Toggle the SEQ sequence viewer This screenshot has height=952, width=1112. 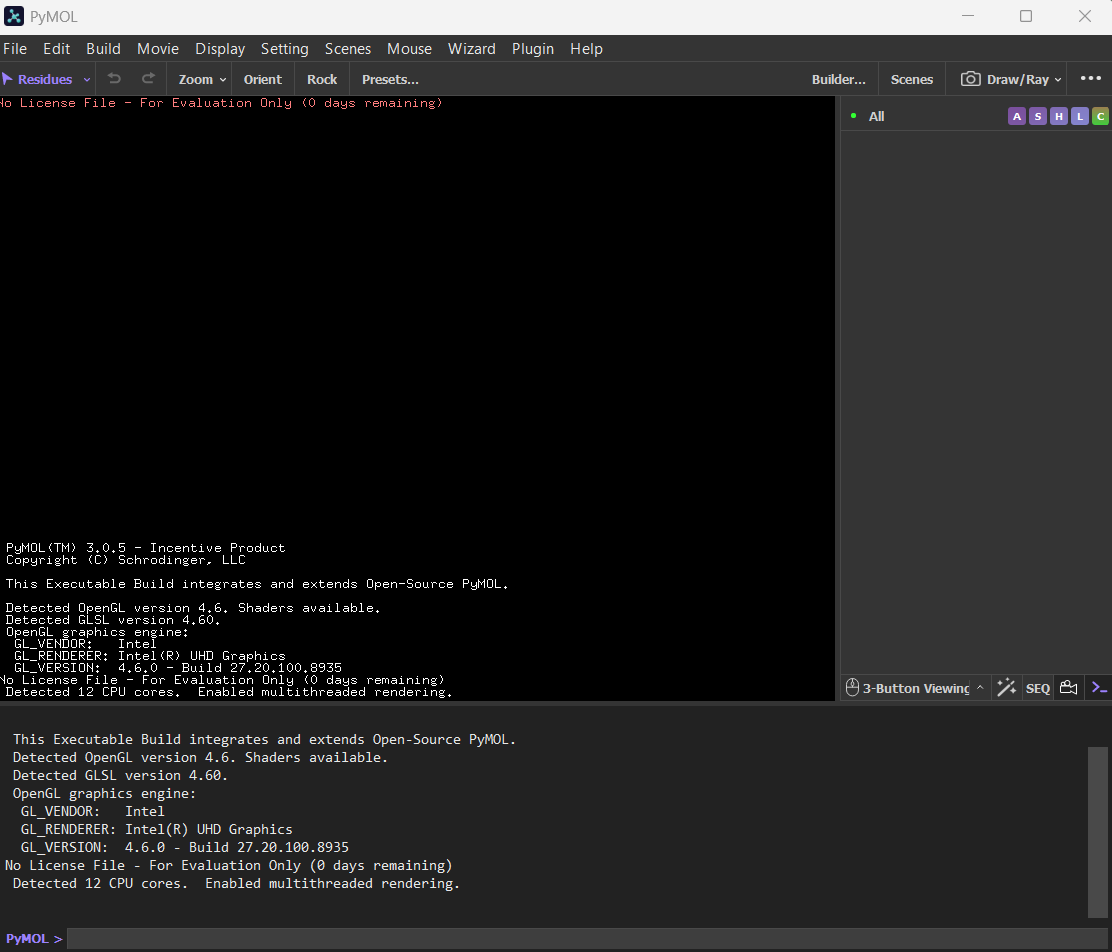[1038, 688]
